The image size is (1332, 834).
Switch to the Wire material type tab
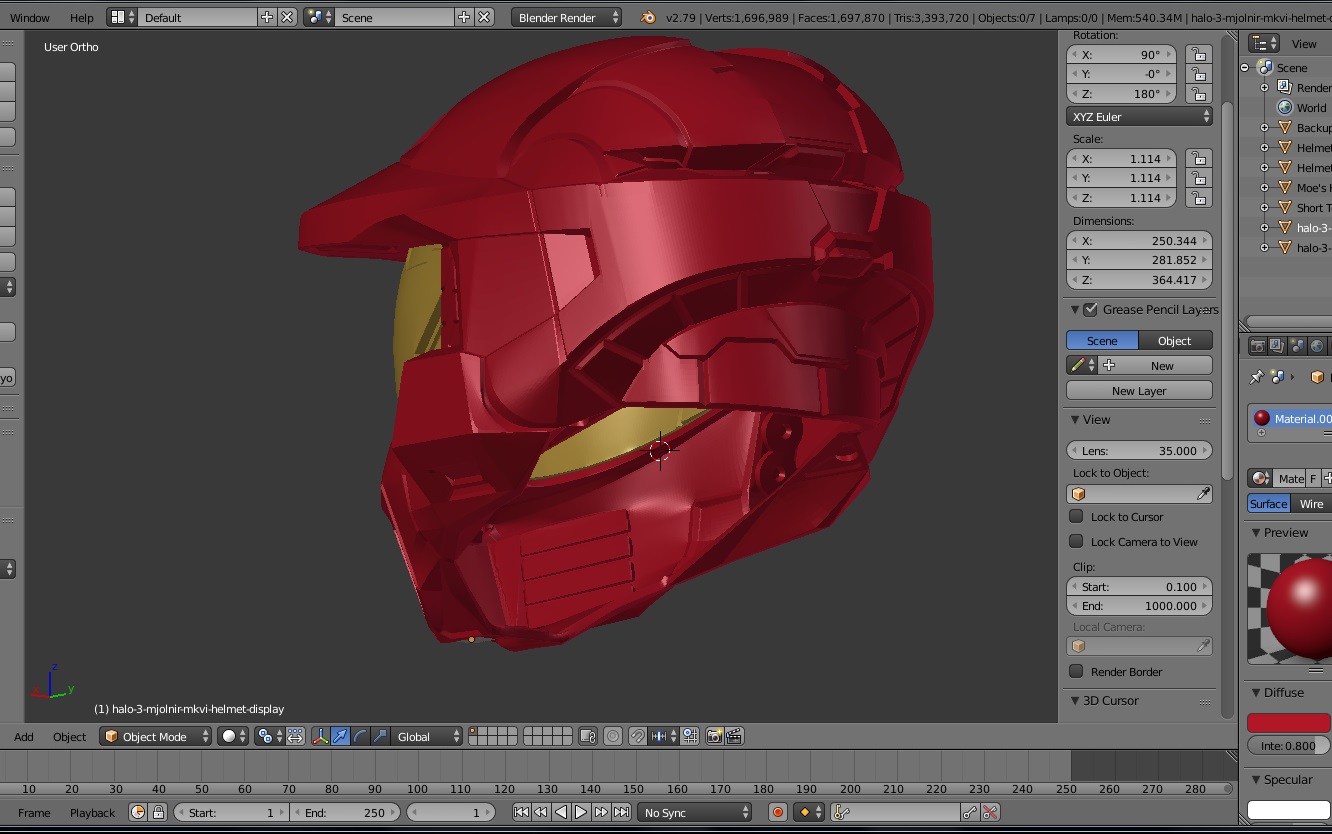(x=1310, y=504)
